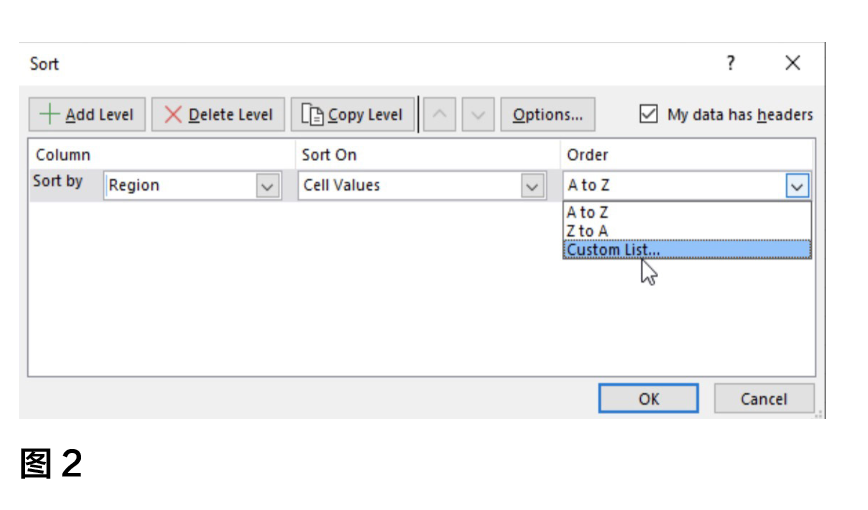Cancel the Sort dialog
Viewport: 868px width, 510px height.
click(x=764, y=399)
